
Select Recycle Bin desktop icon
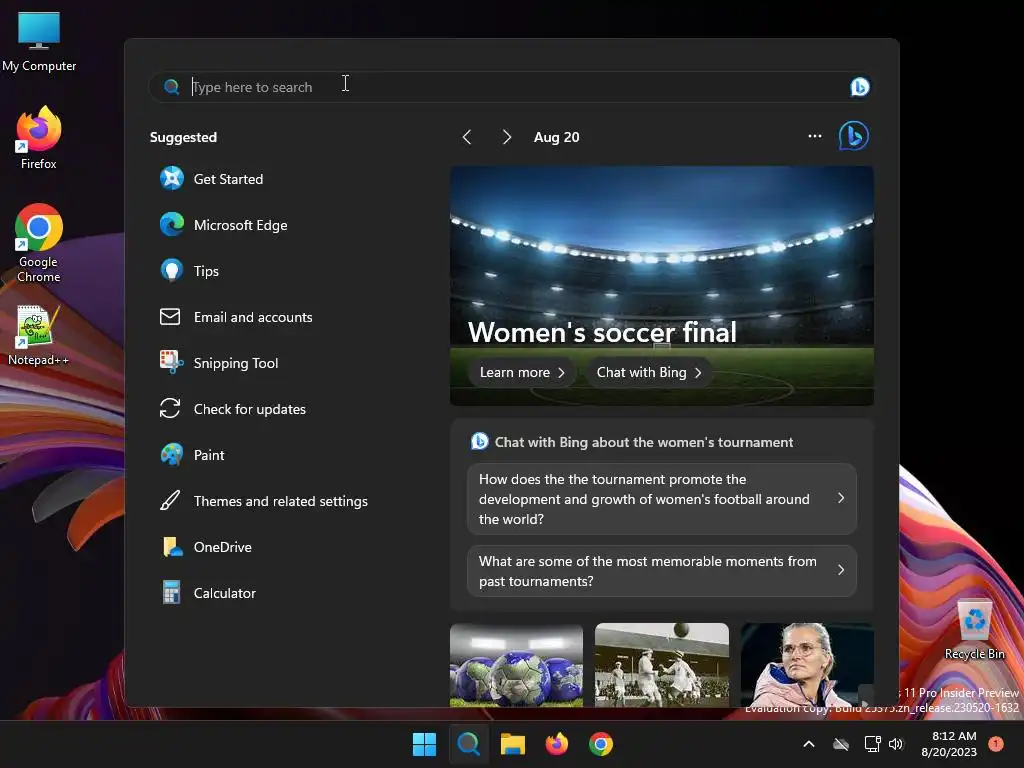pos(974,630)
